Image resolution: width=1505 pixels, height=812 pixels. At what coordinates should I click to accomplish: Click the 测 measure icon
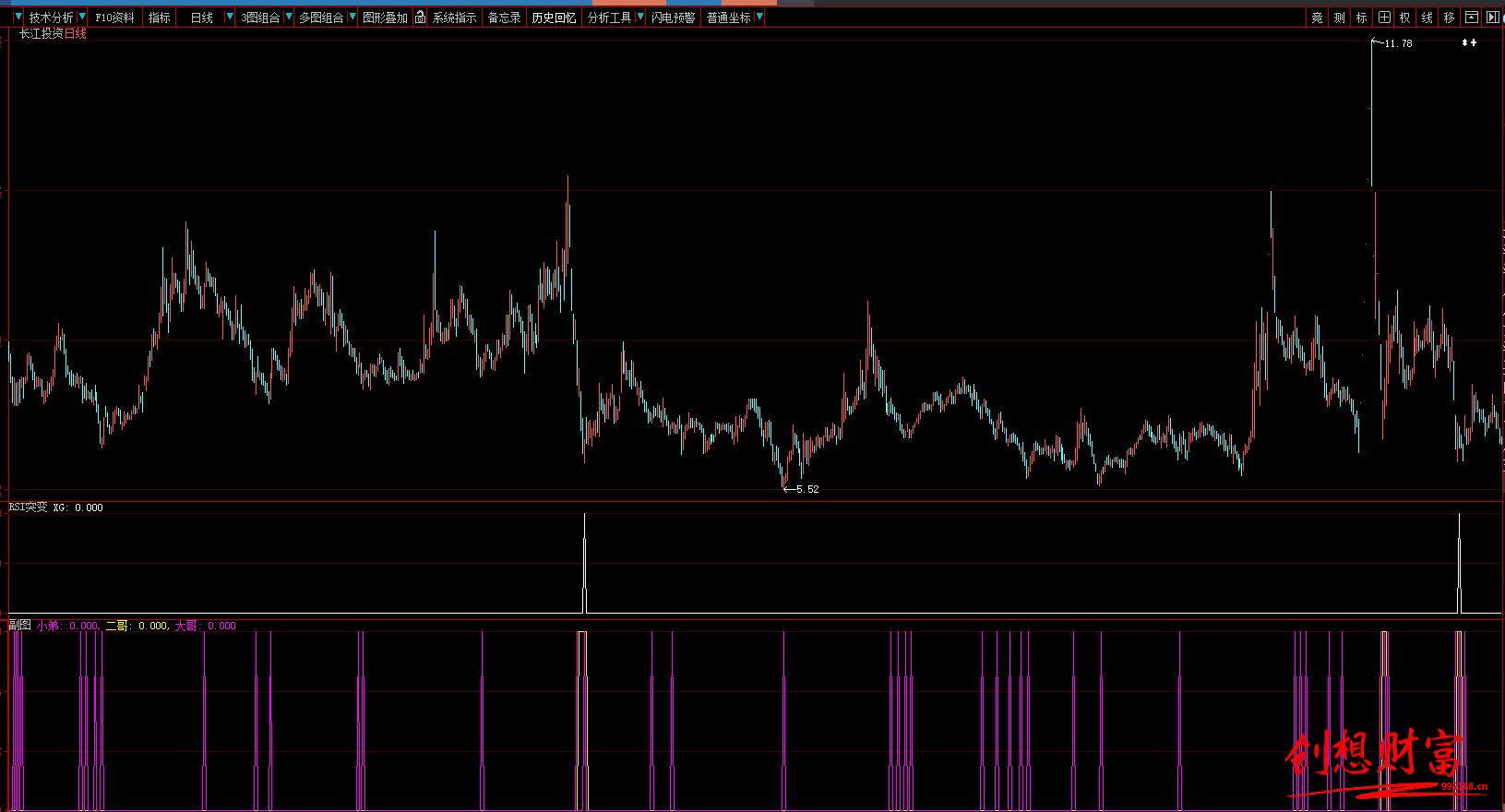1339,18
